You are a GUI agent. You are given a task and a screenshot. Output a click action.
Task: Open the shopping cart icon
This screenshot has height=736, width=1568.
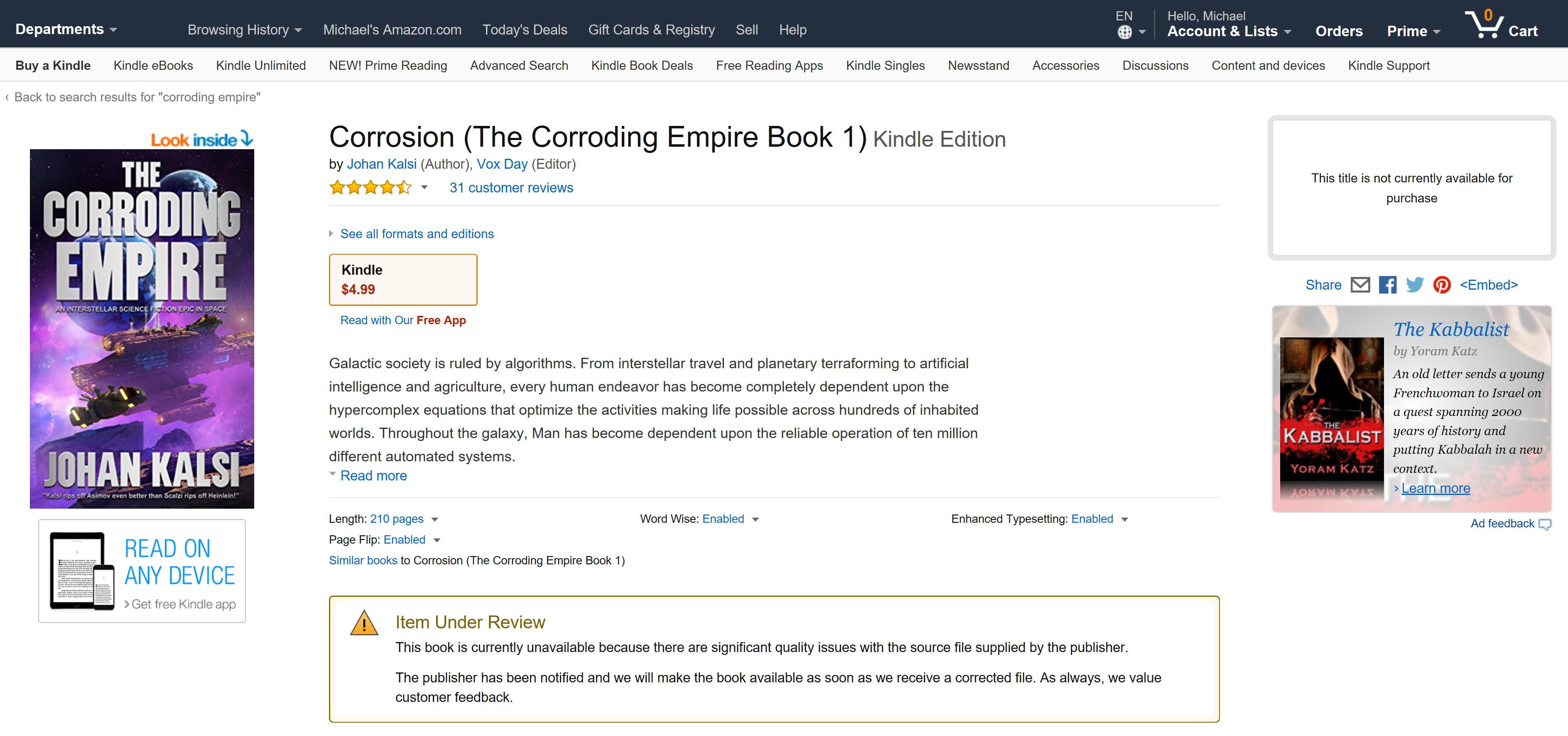click(x=1485, y=26)
